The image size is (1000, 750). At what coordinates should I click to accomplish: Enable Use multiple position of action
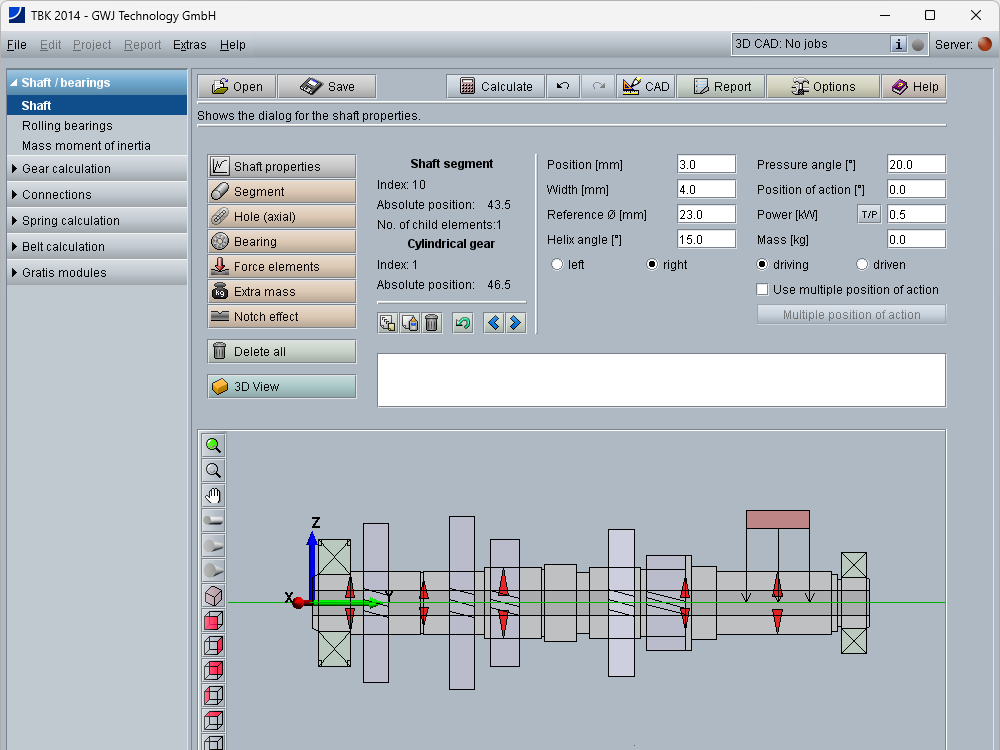click(763, 290)
